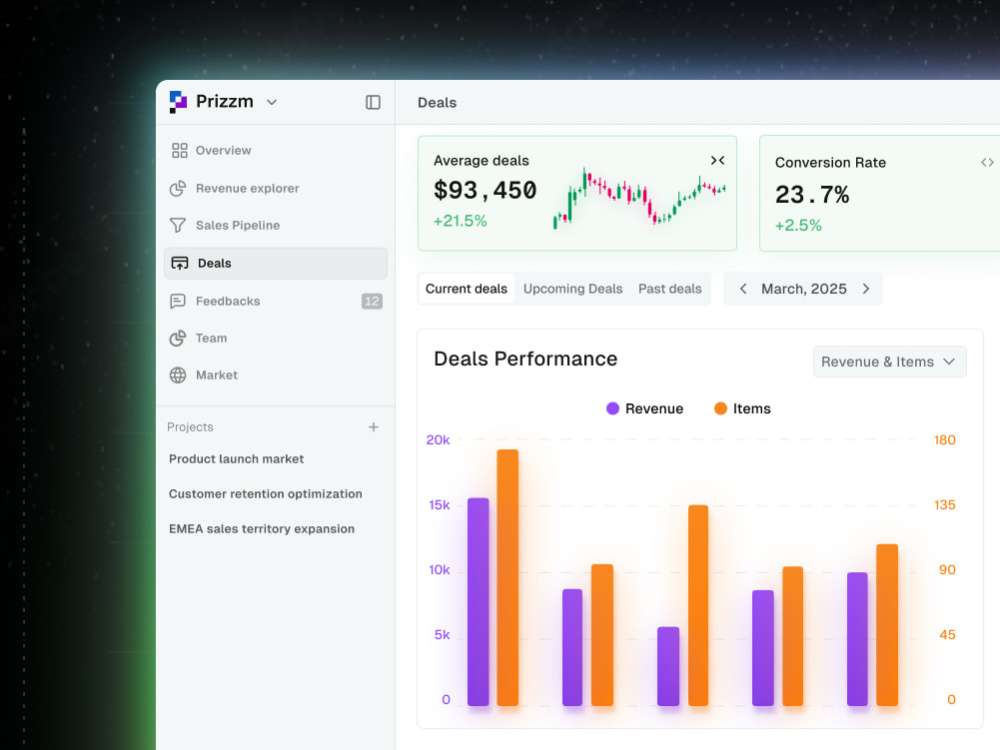Click the Team chart icon

coord(178,338)
